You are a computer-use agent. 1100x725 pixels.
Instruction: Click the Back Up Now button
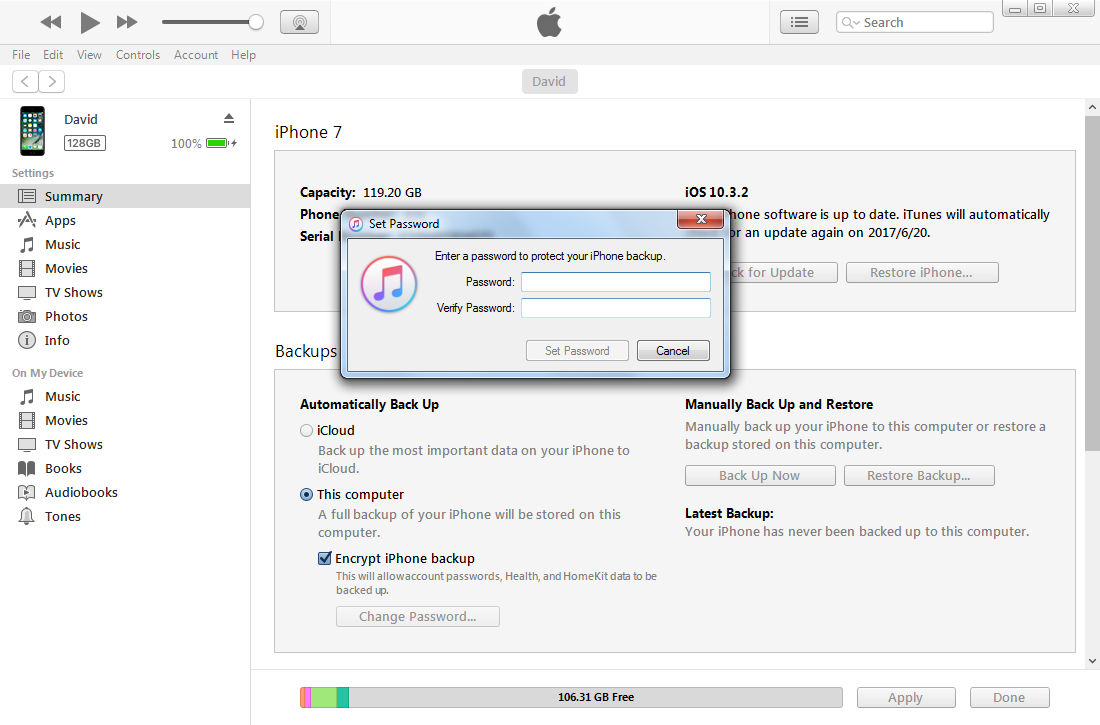(759, 476)
